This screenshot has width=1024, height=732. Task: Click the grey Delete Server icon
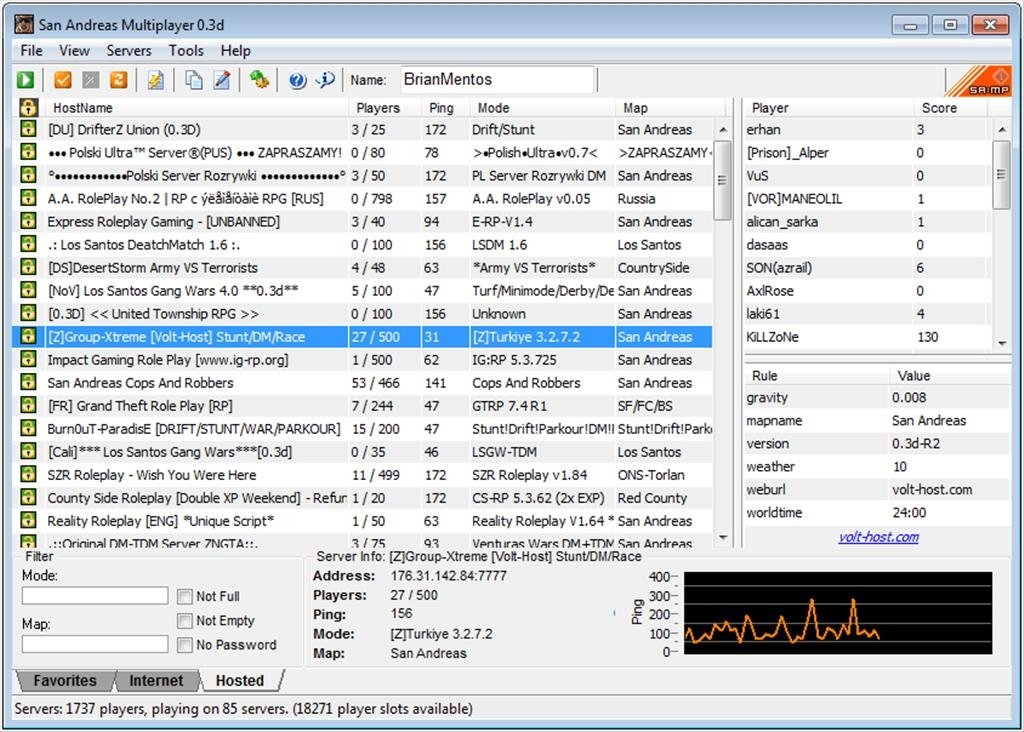tap(91, 80)
